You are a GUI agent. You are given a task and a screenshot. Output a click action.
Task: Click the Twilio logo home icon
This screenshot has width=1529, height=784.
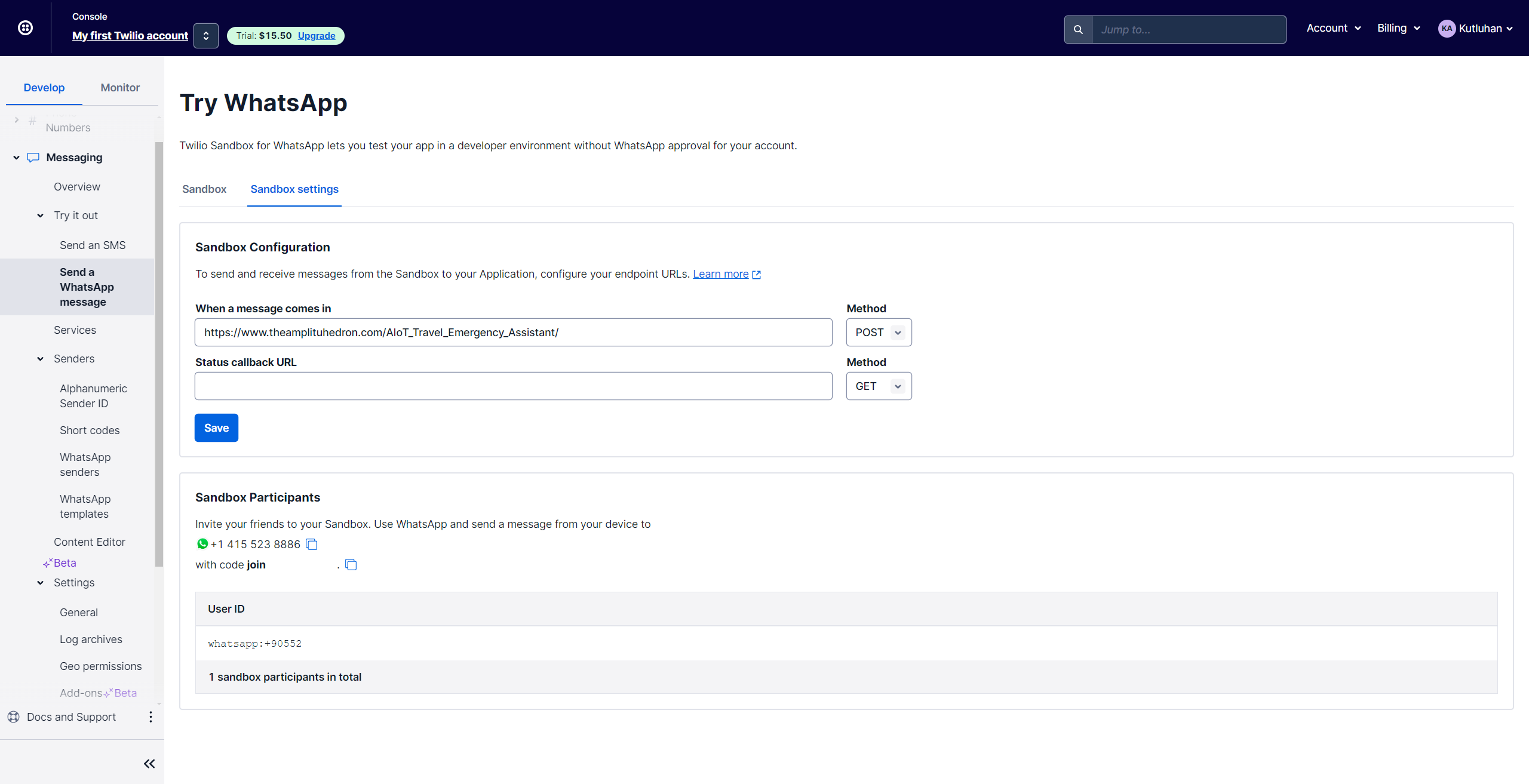pos(25,27)
